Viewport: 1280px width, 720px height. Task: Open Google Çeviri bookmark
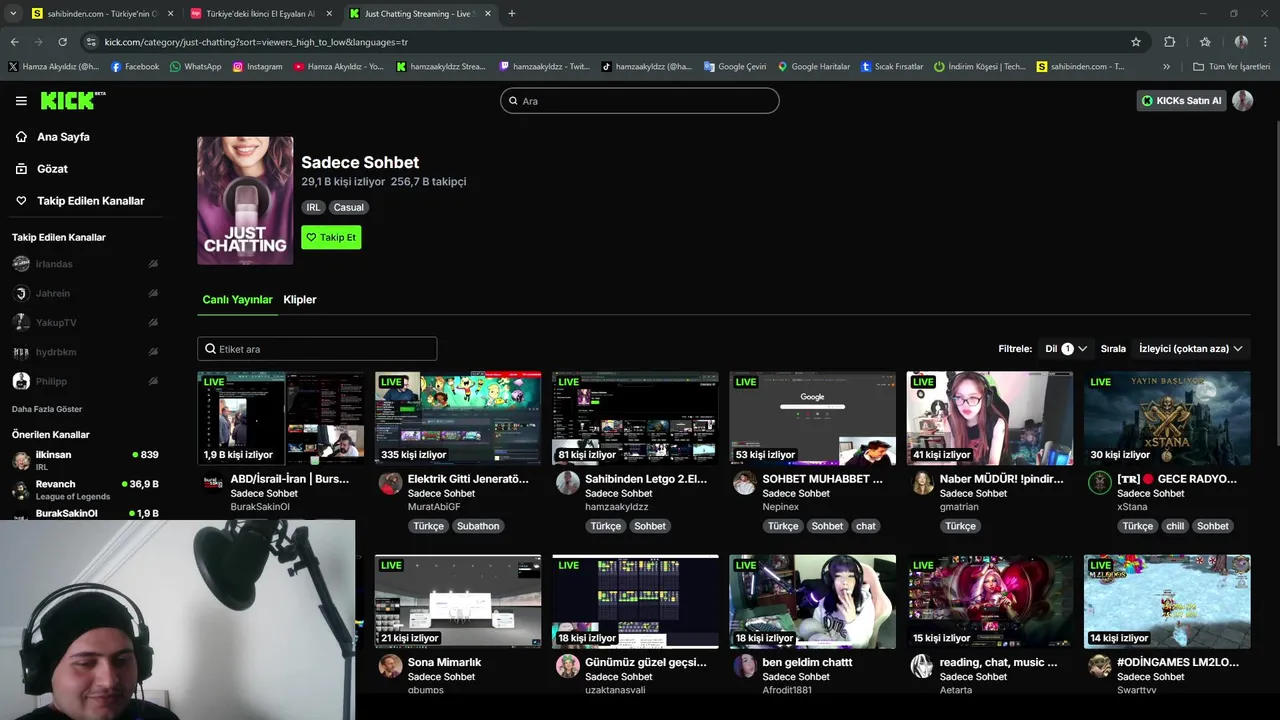(x=735, y=67)
